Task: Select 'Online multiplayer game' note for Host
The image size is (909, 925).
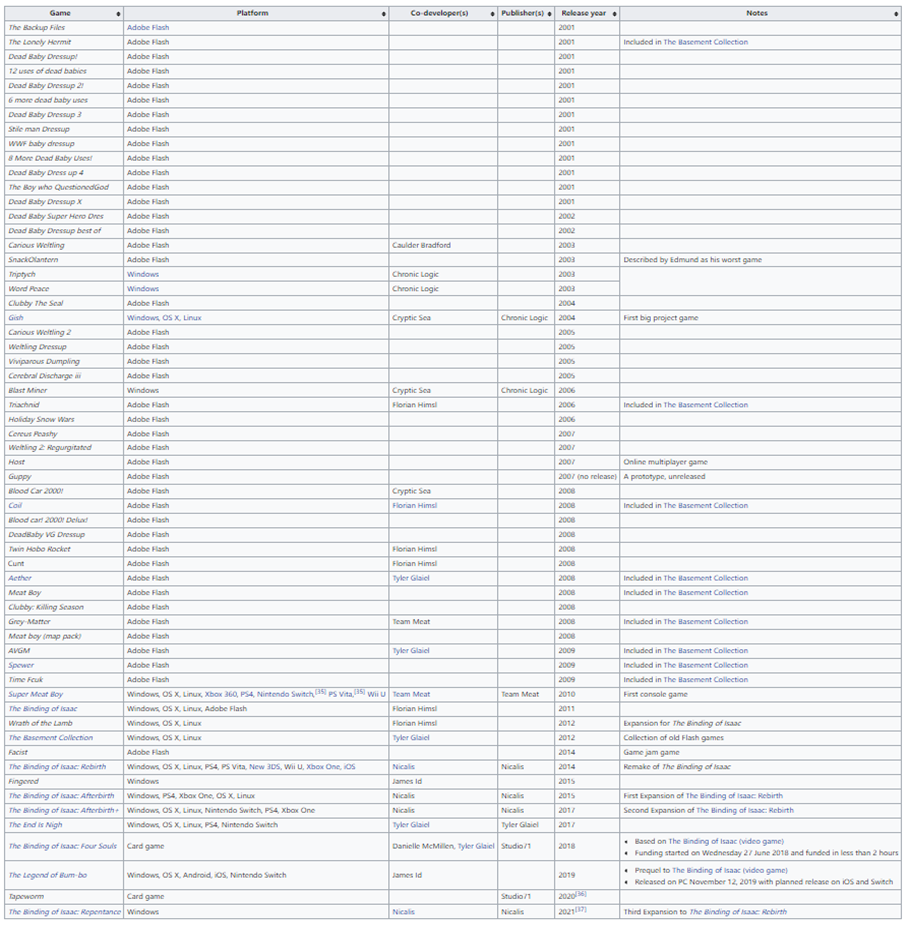Action: (665, 462)
